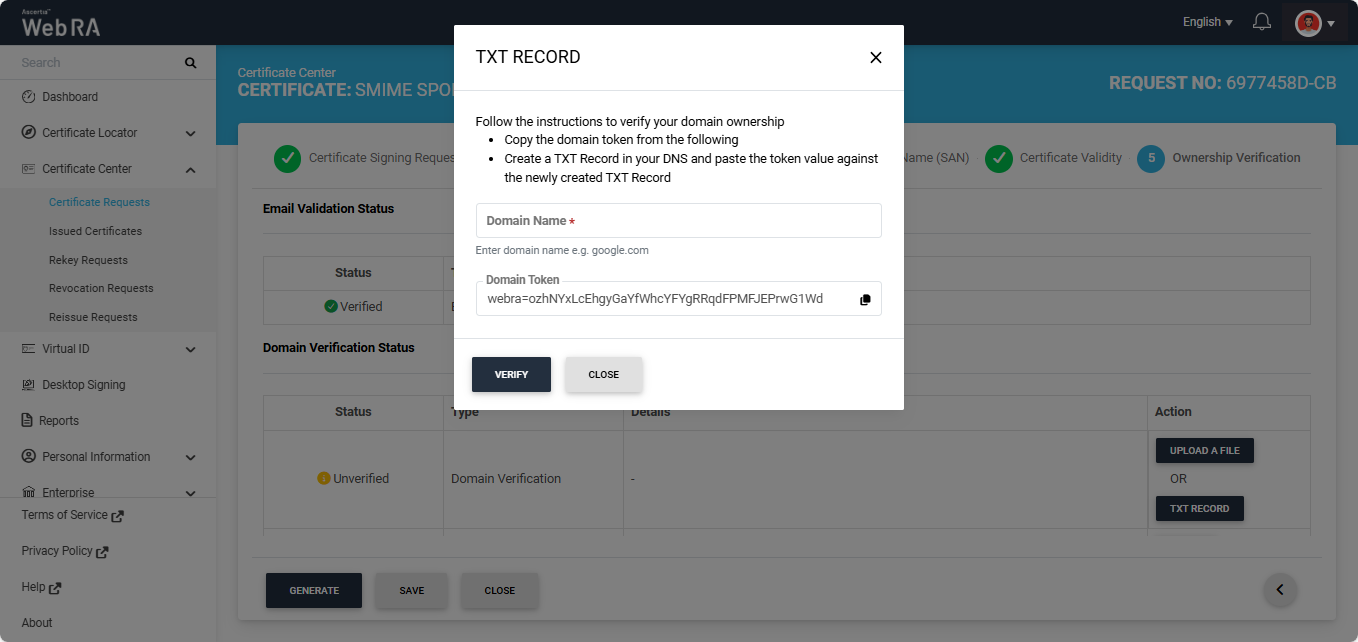Copy the domain token with copy icon
Screen dimensions: 1358x642
point(865,299)
